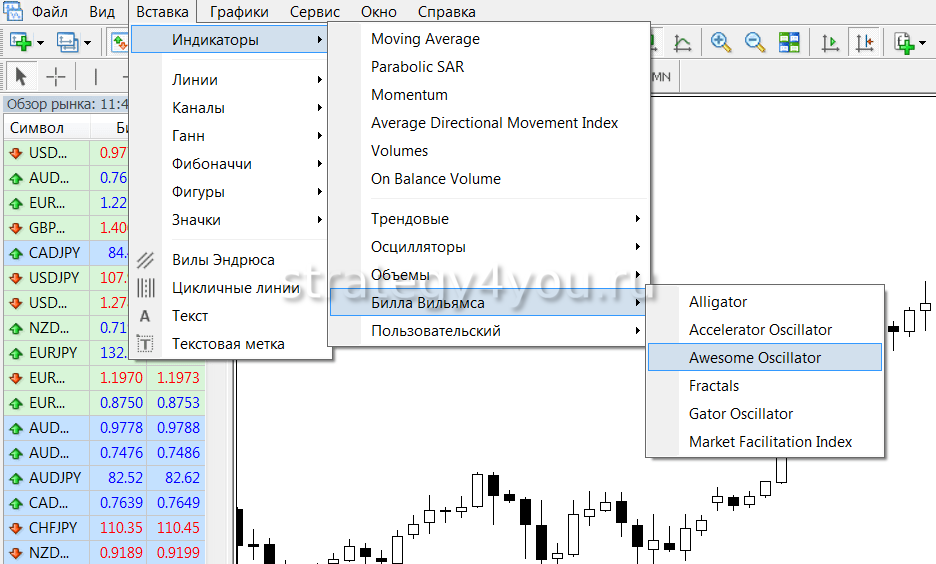Click the Zoom Out magnifier icon
The height and width of the screenshot is (564, 936).
point(755,42)
